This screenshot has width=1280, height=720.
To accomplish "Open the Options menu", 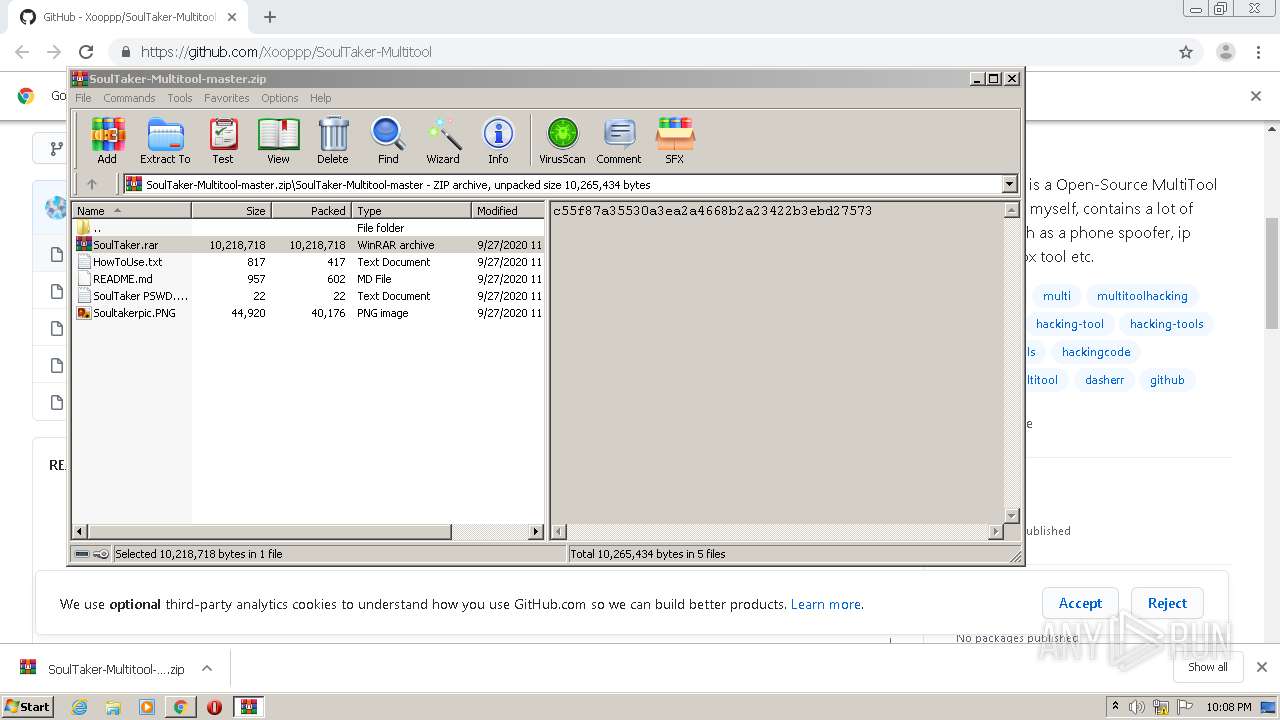I will coord(280,98).
